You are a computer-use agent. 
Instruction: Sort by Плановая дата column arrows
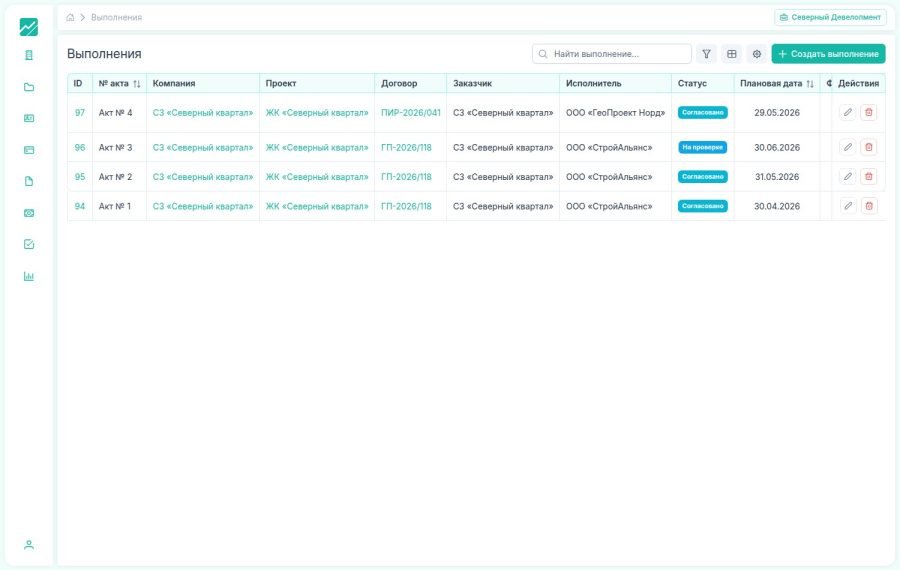point(810,84)
